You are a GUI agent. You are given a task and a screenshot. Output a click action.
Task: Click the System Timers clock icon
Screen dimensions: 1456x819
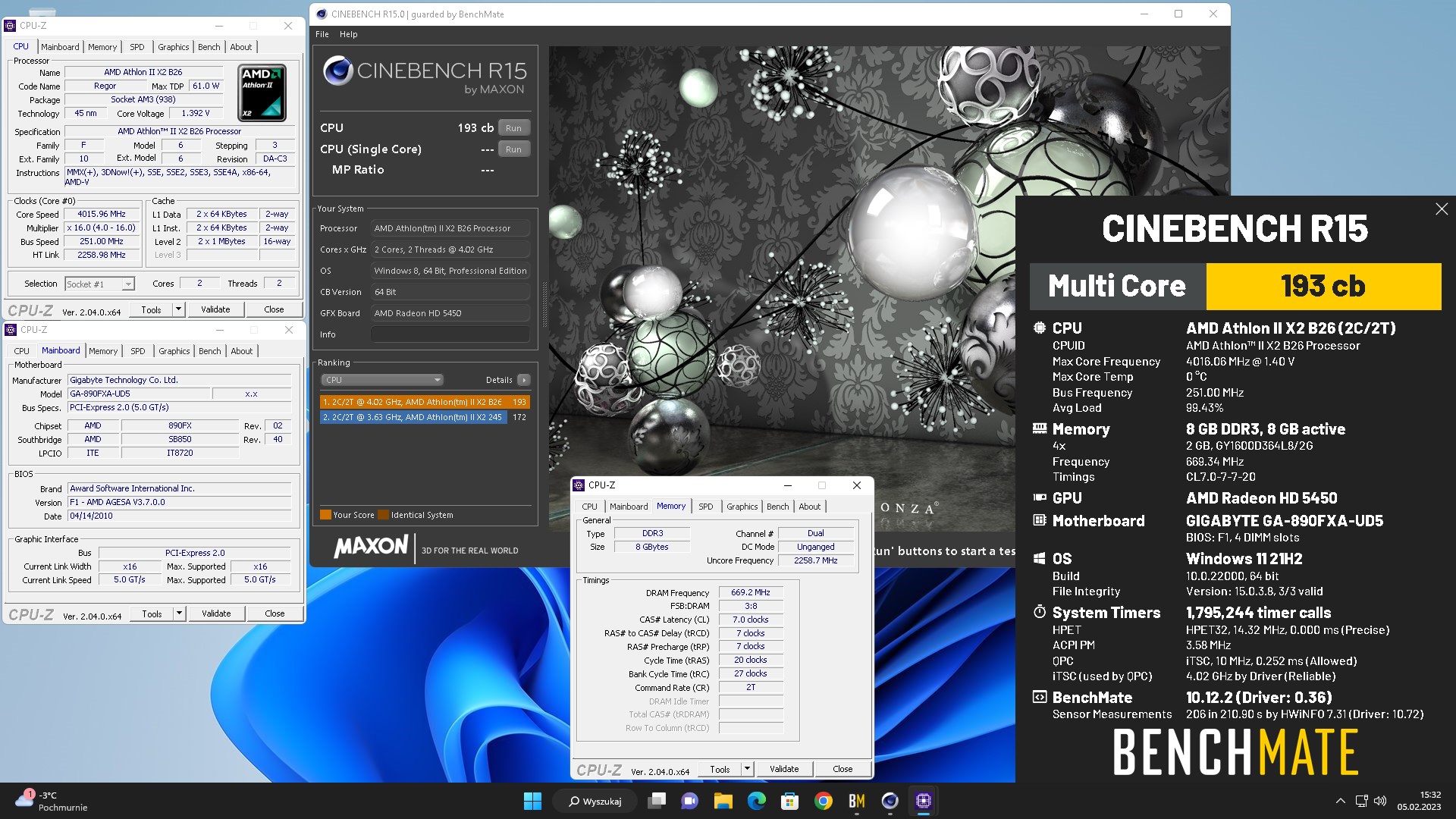(1040, 612)
